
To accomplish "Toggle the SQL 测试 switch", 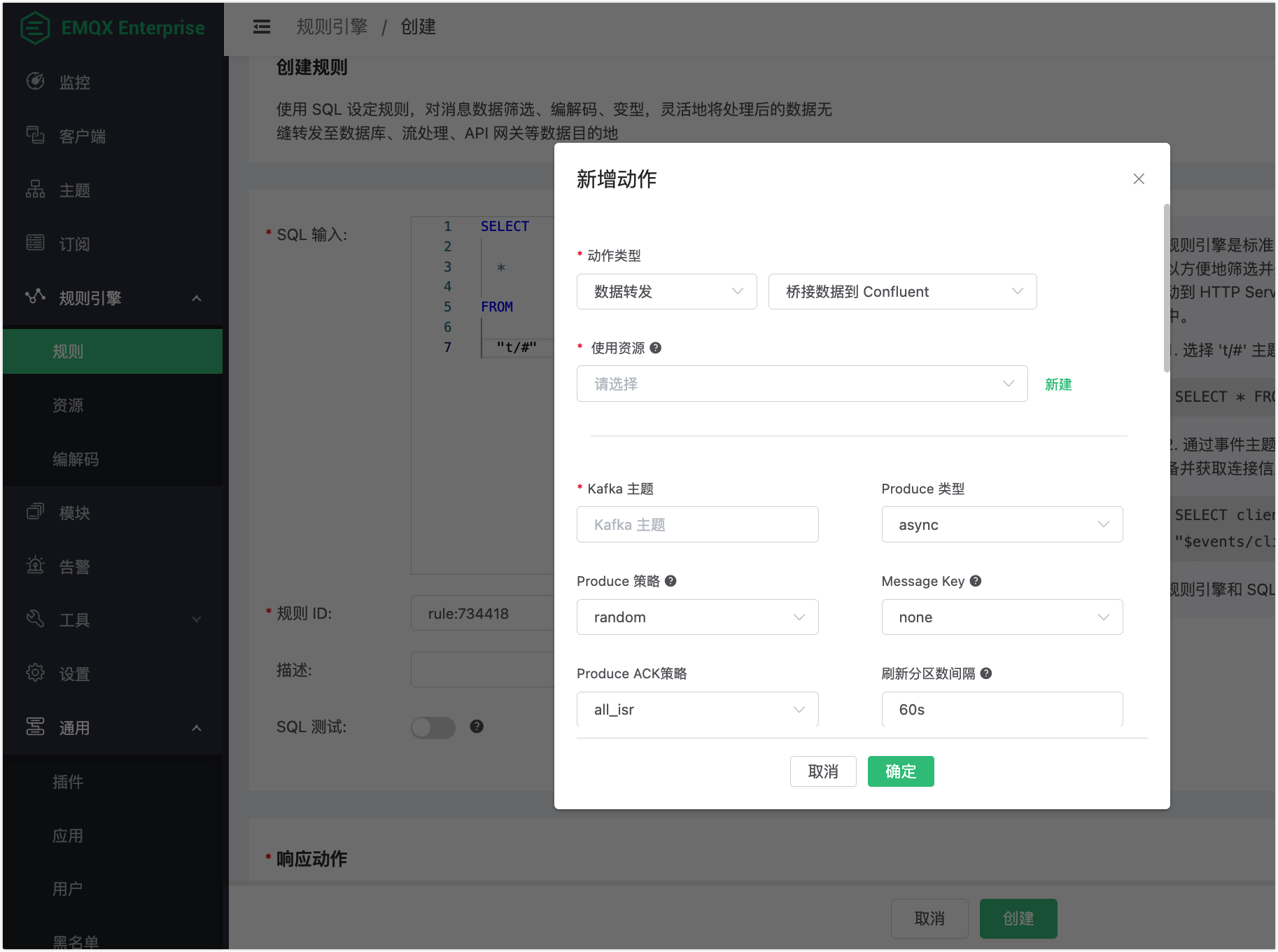I will coord(433,727).
